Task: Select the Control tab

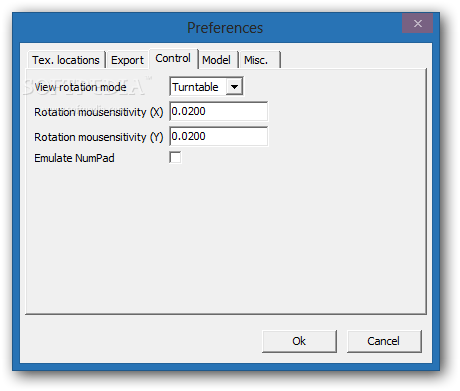Action: coord(173,59)
